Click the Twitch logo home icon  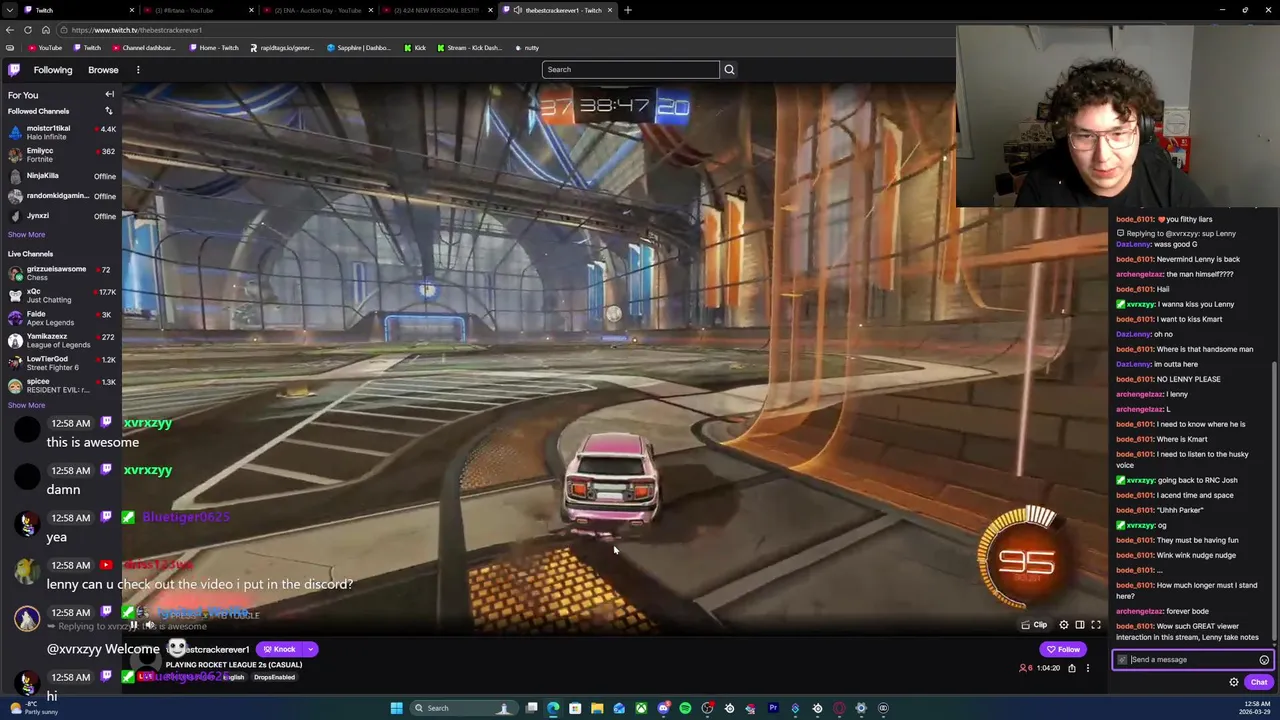coord(14,70)
